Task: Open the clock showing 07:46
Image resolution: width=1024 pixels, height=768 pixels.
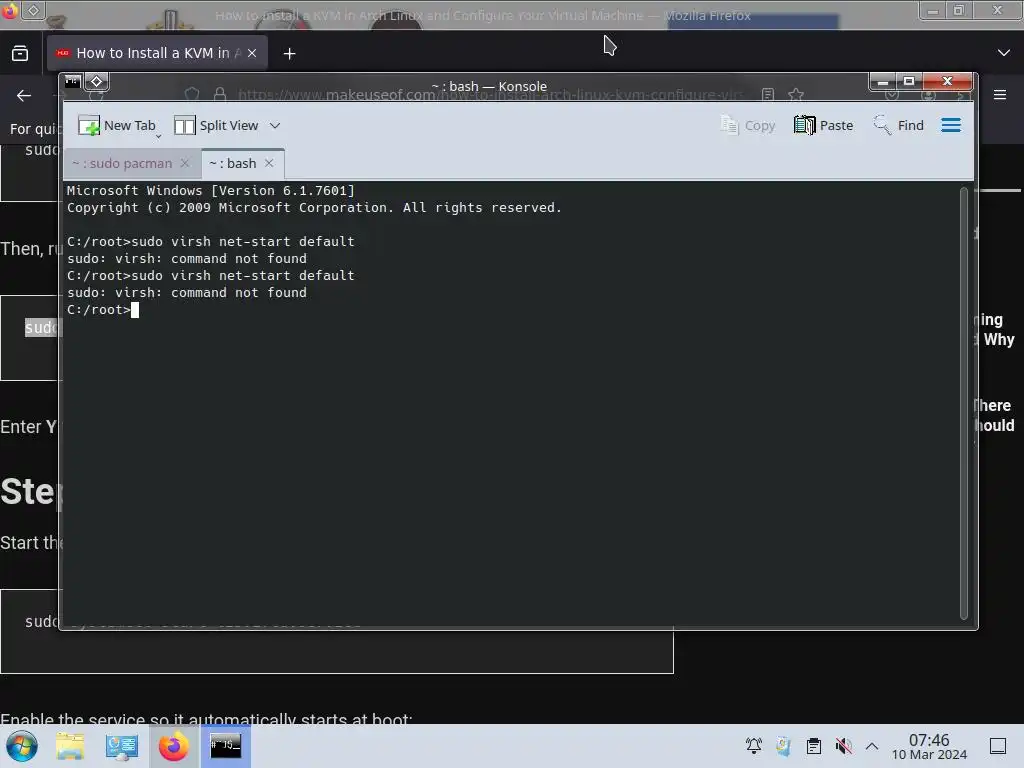Action: pos(929,746)
